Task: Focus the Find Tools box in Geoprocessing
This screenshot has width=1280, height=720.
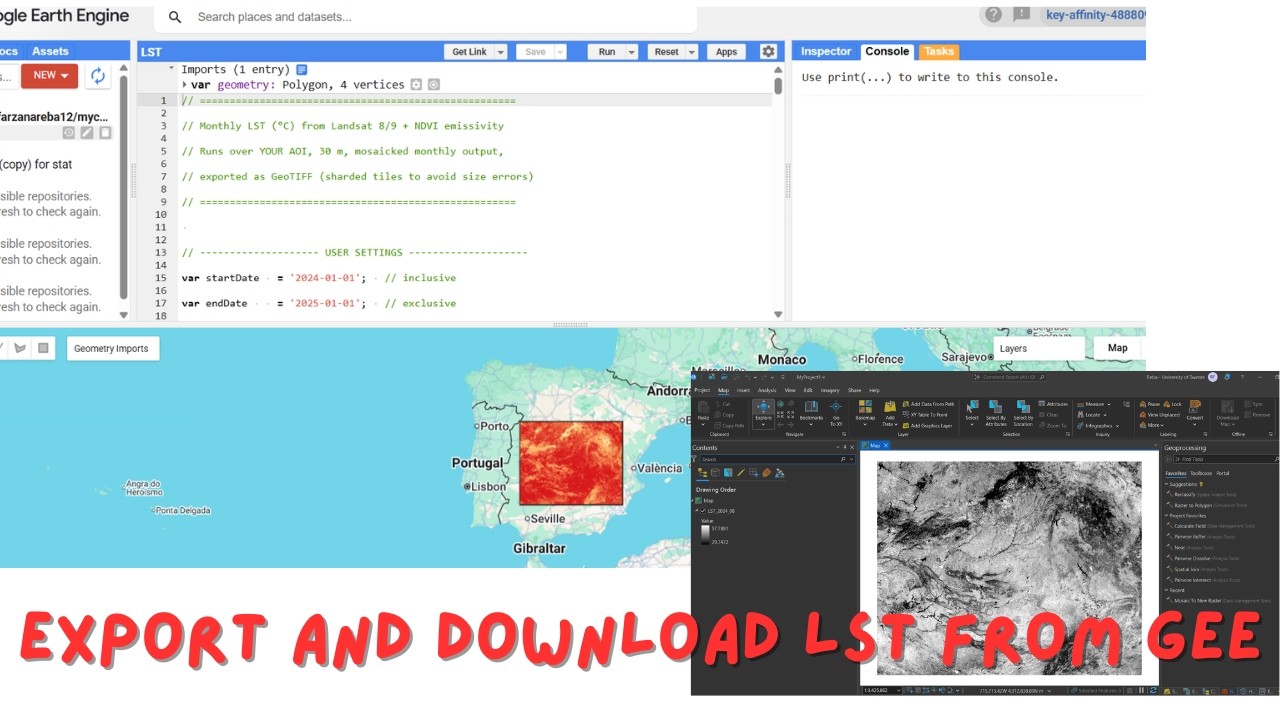Action: tap(1226, 459)
